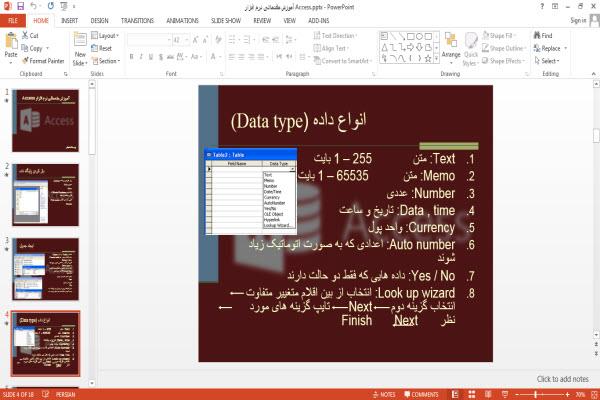600x400 pixels.
Task: Click the Sign in link
Action: [x=578, y=21]
